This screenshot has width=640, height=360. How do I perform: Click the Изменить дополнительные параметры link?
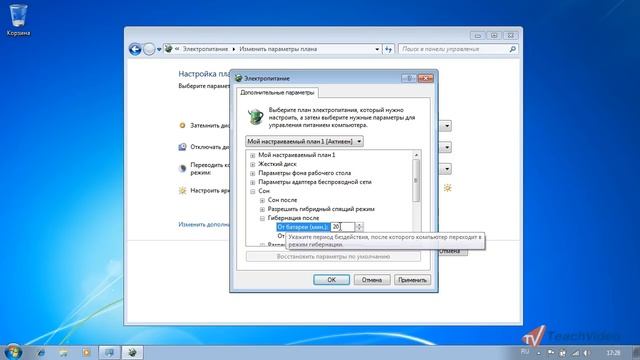pyautogui.click(x=204, y=224)
